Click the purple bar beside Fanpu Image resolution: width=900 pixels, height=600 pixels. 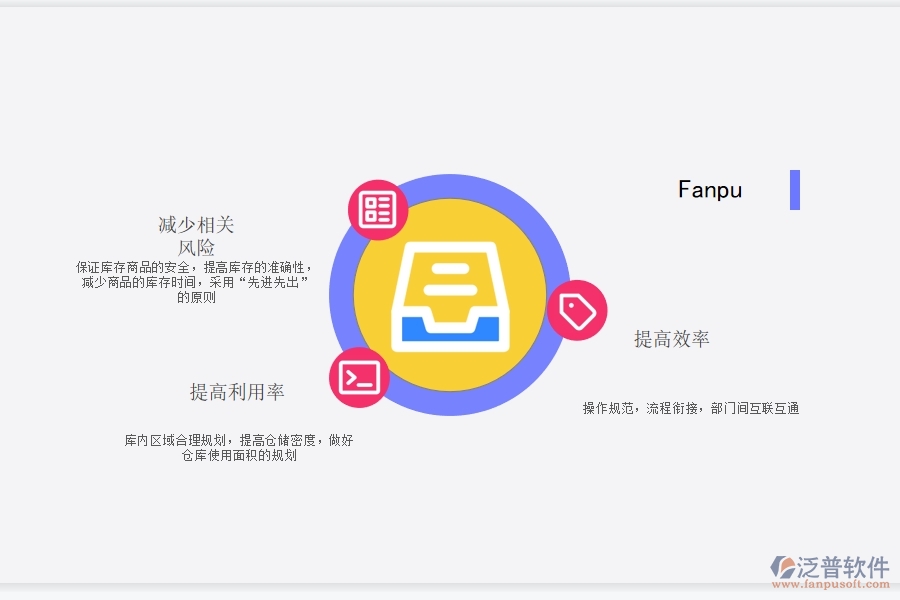tap(796, 190)
